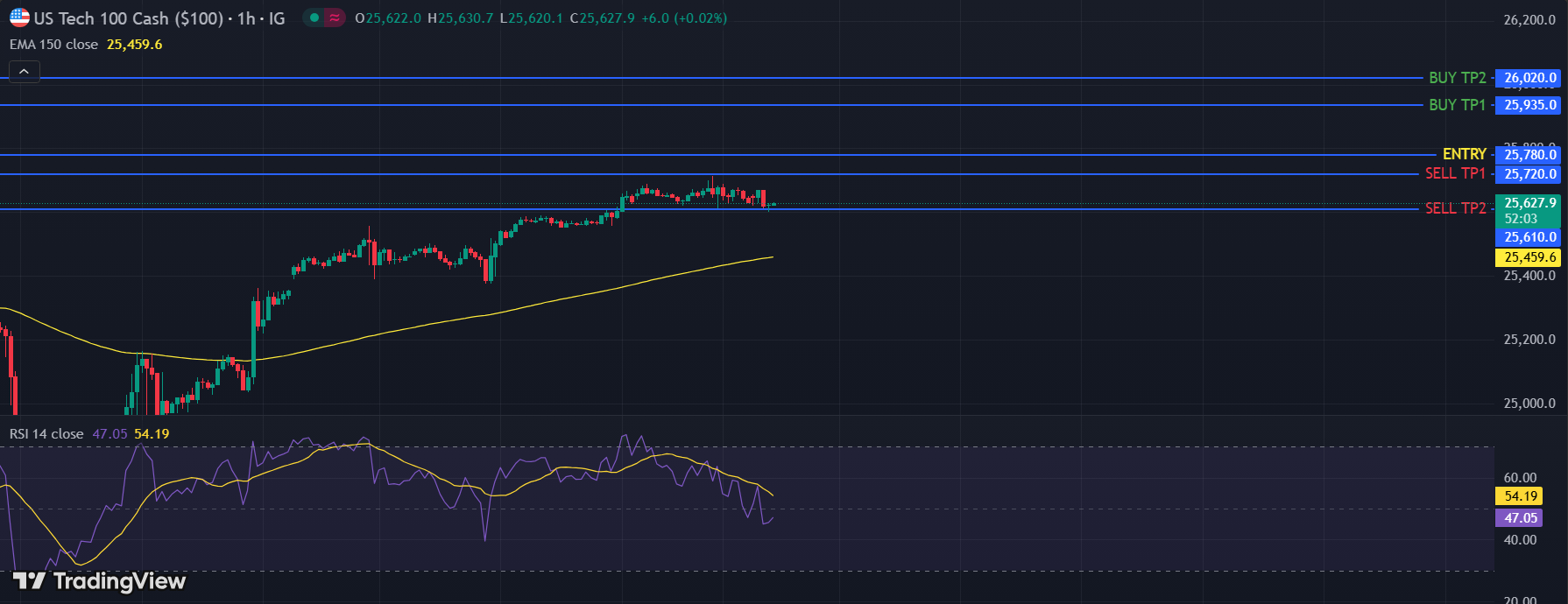Click the pink approximate-data indicator icon
Screen dimensions: 1568x604
click(335, 18)
